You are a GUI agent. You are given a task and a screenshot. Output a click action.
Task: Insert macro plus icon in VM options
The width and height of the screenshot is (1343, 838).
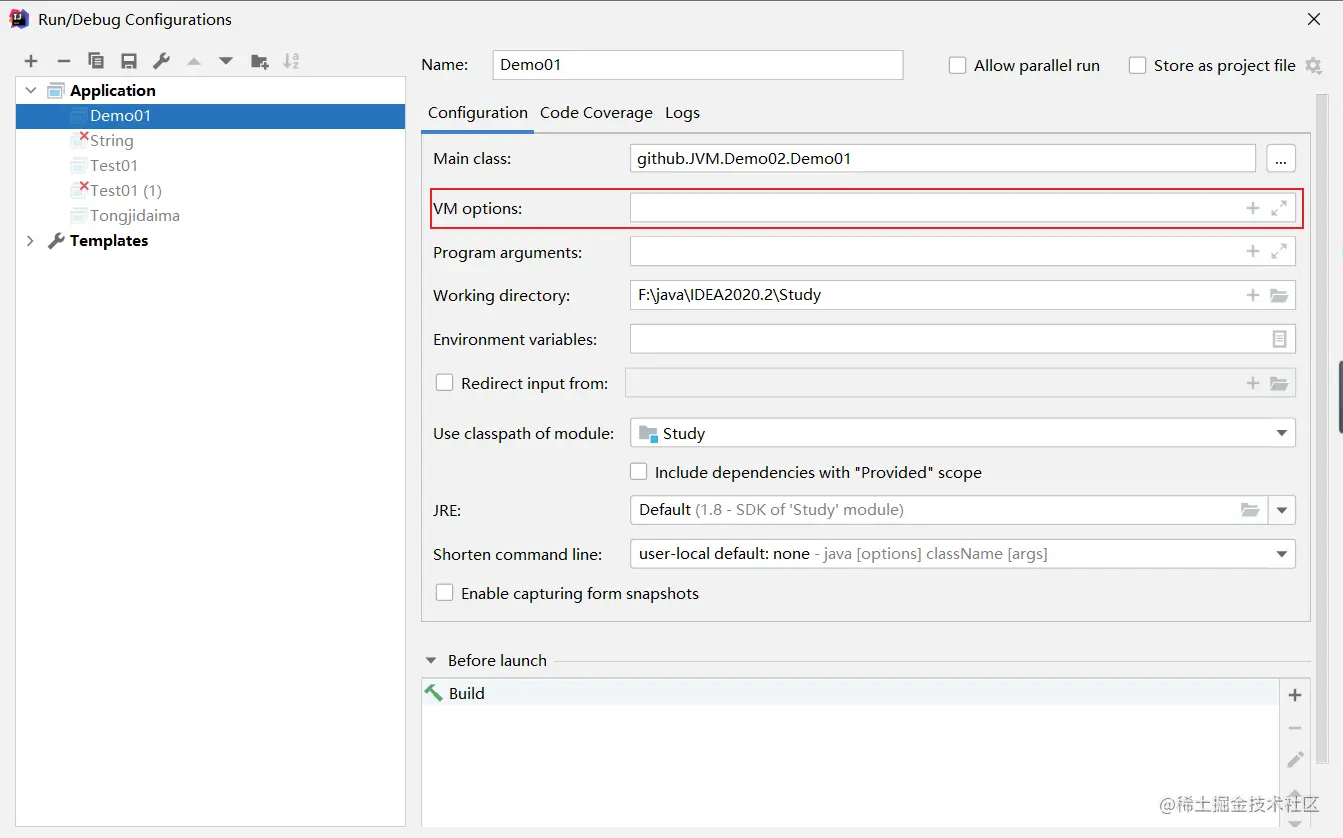tap(1252, 208)
